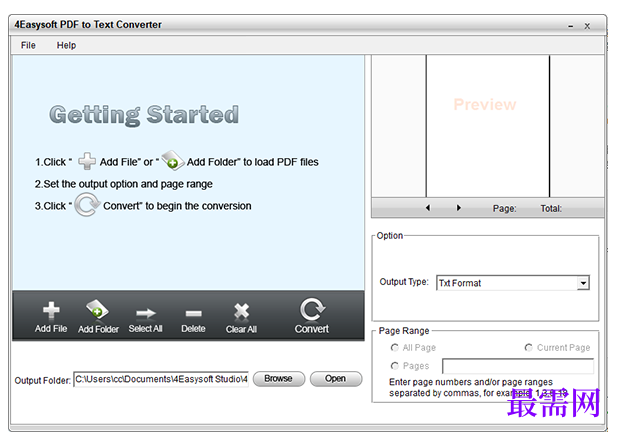Select the Pages radio button
The width and height of the screenshot is (619, 434).
click(394, 366)
